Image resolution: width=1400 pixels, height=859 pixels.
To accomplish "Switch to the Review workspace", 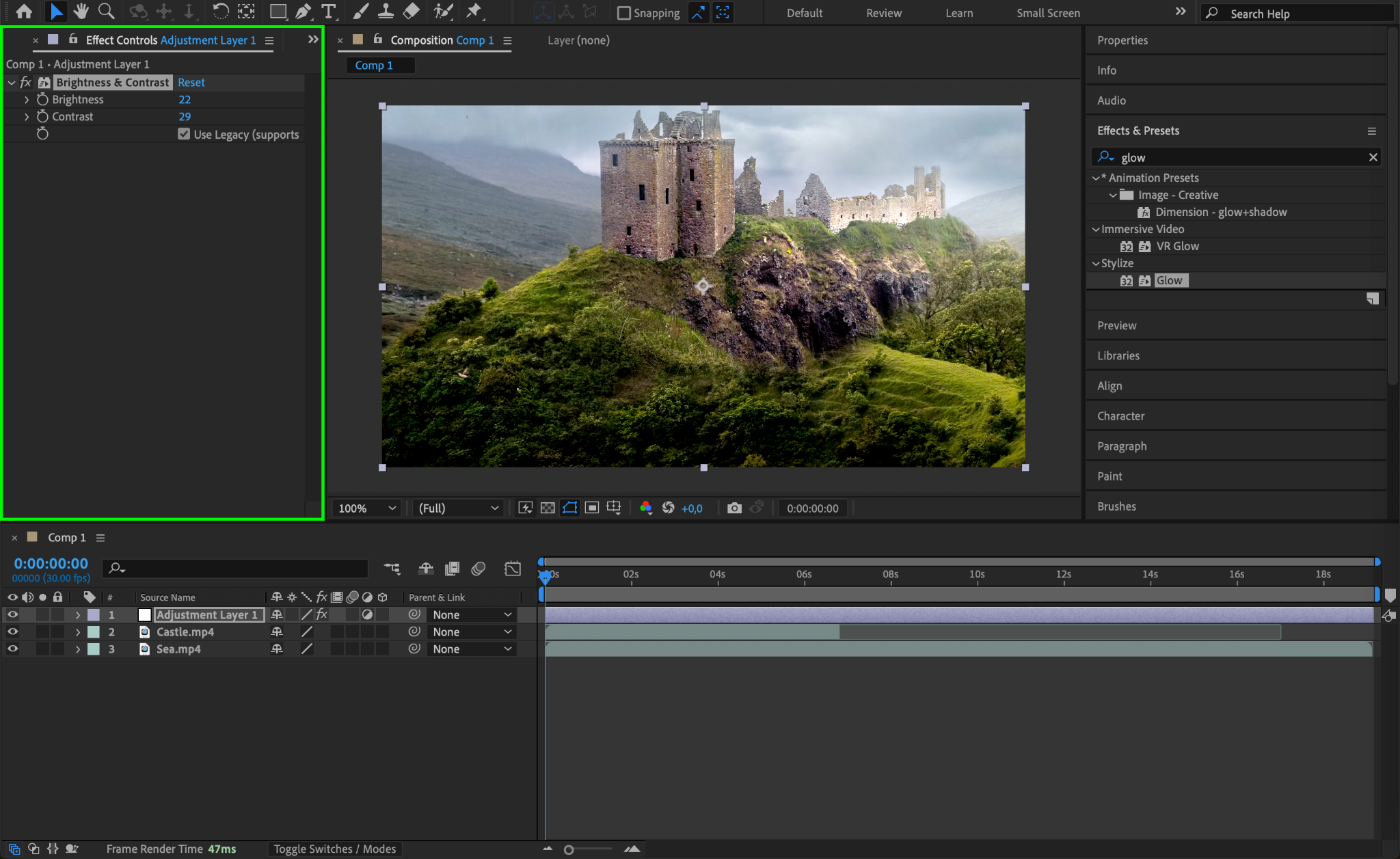I will point(883,13).
